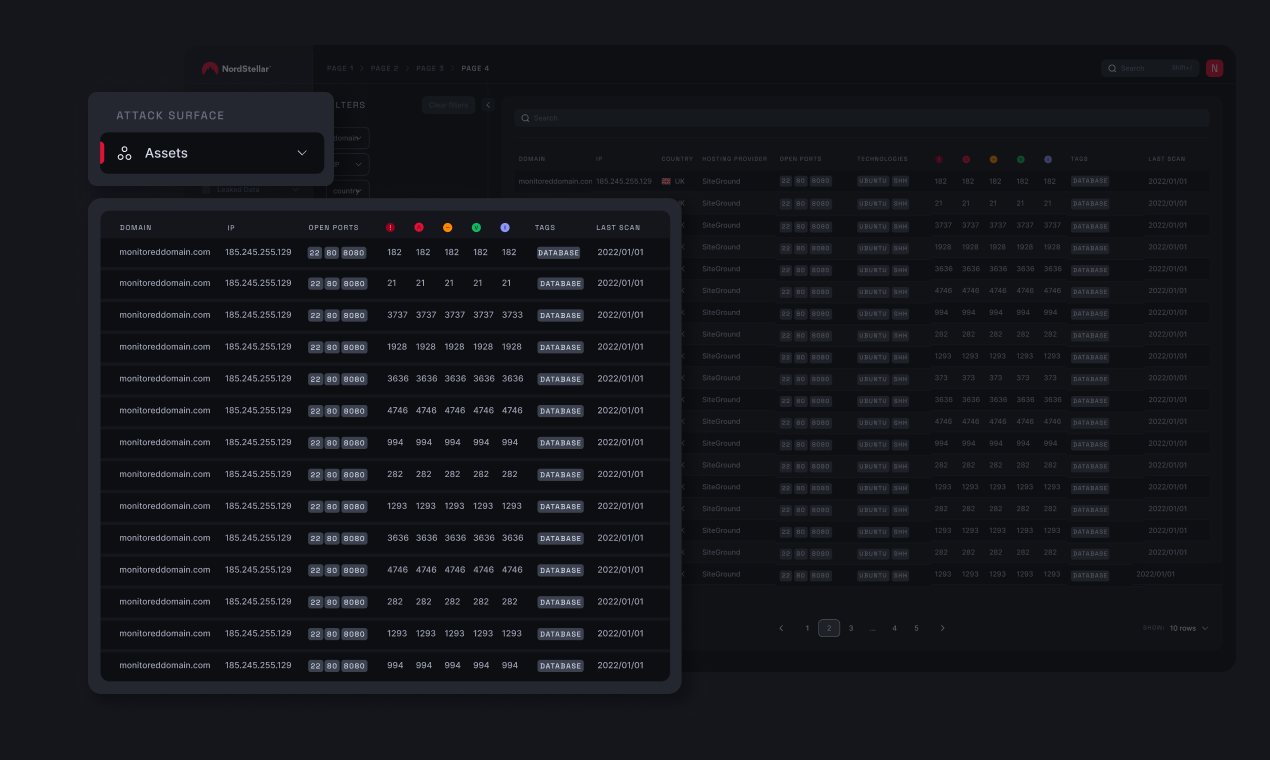
Task: Click orange medium severity icon in front table header
Action: (x=447, y=227)
